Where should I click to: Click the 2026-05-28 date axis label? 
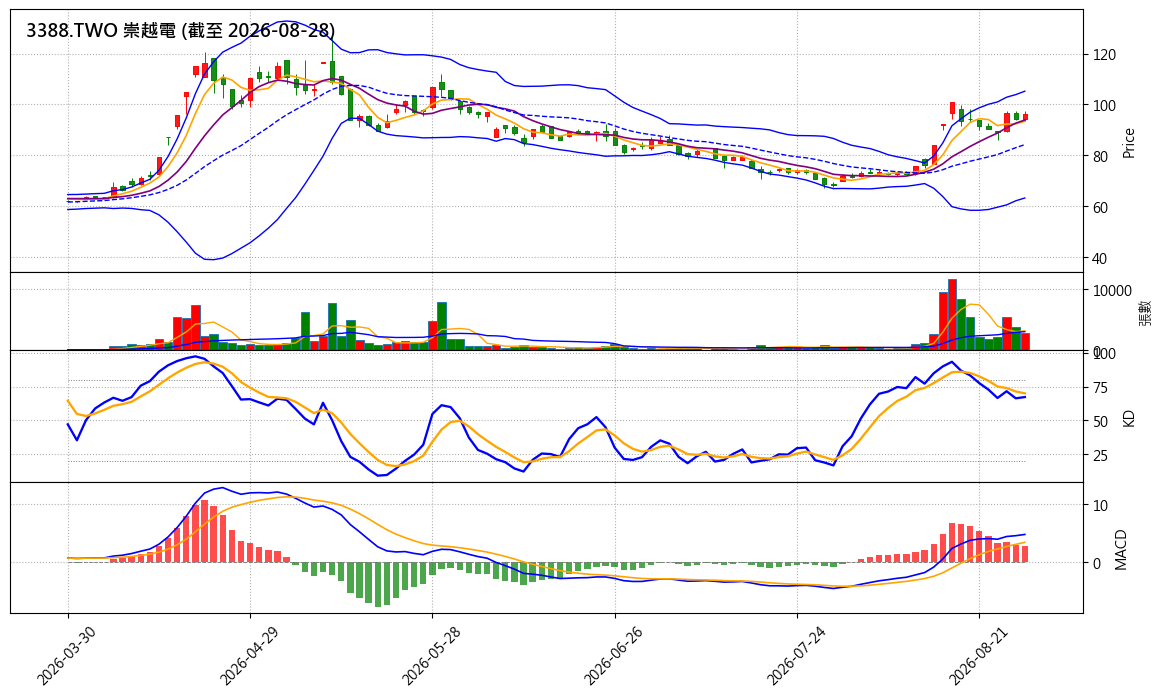(x=430, y=655)
